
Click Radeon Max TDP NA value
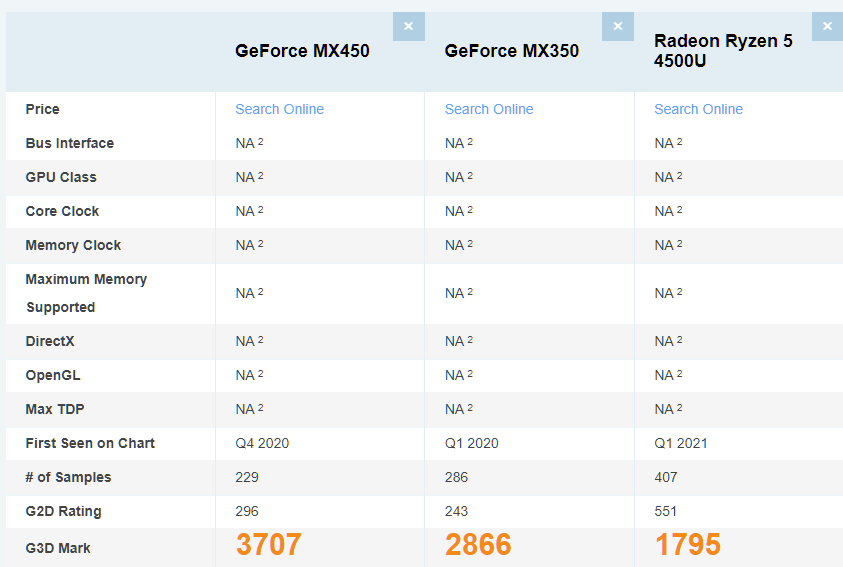tap(668, 409)
